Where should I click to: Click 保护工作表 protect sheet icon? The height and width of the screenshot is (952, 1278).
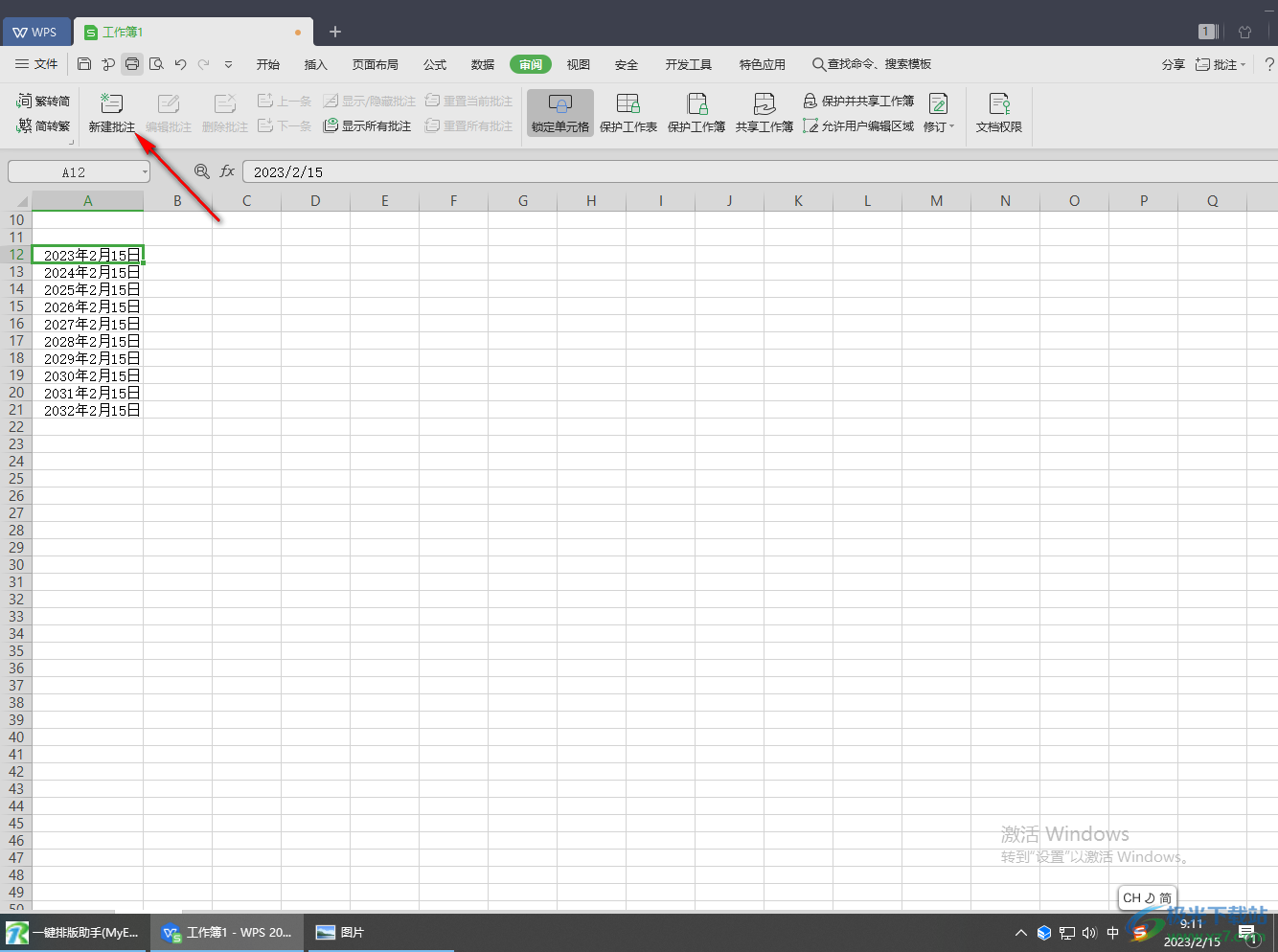pyautogui.click(x=628, y=113)
